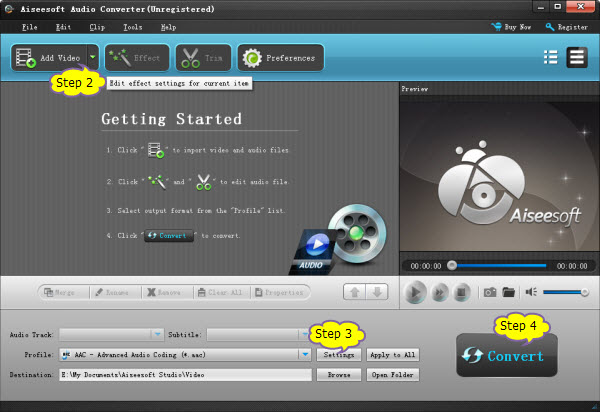Mute audio with the speaker icon
This screenshot has width=600, height=412.
[531, 292]
